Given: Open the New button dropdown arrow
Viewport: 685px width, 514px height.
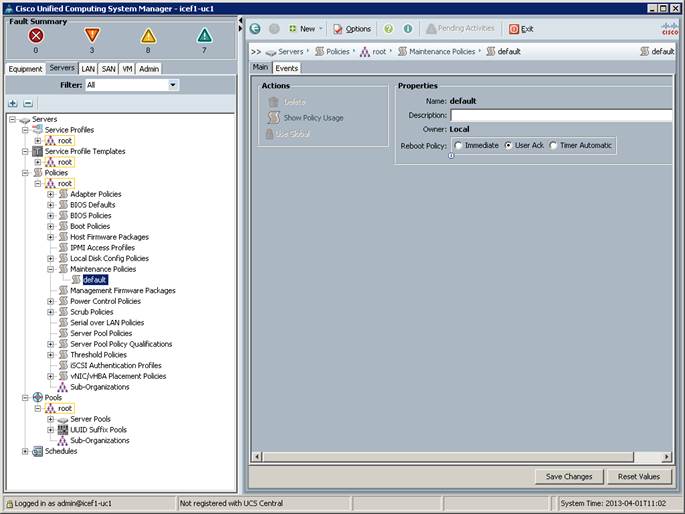Looking at the screenshot, I should [x=321, y=29].
